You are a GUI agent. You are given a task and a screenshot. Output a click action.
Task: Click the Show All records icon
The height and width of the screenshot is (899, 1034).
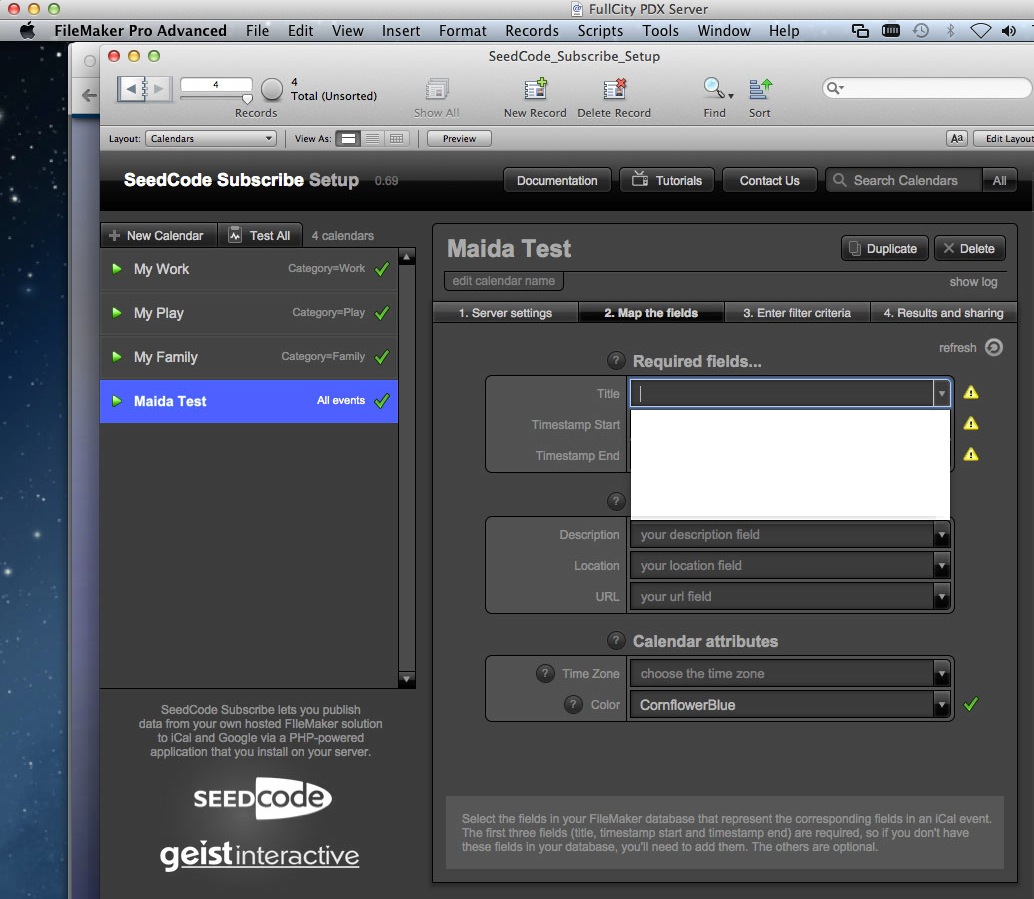437,89
